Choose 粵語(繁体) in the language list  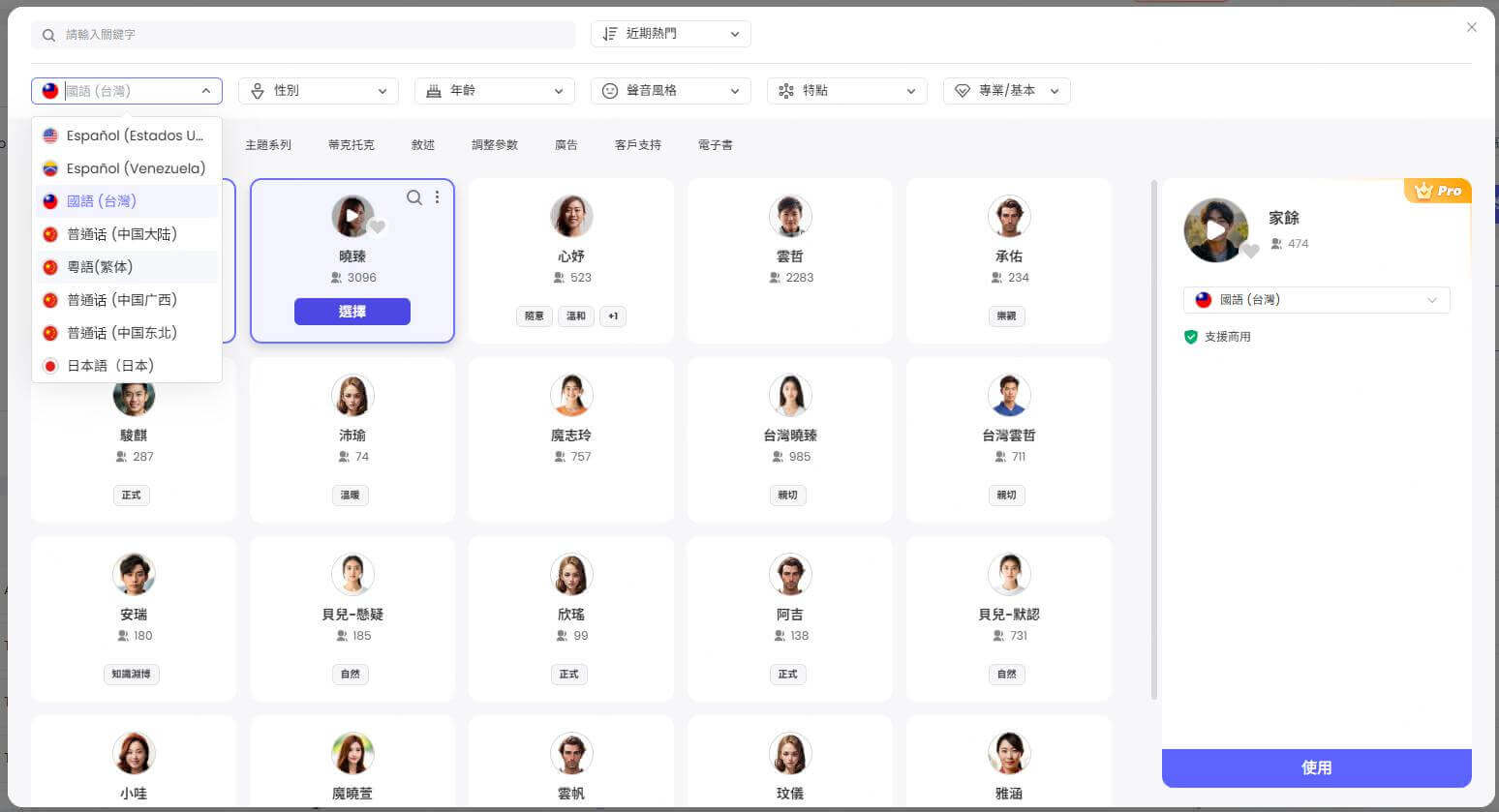[100, 267]
